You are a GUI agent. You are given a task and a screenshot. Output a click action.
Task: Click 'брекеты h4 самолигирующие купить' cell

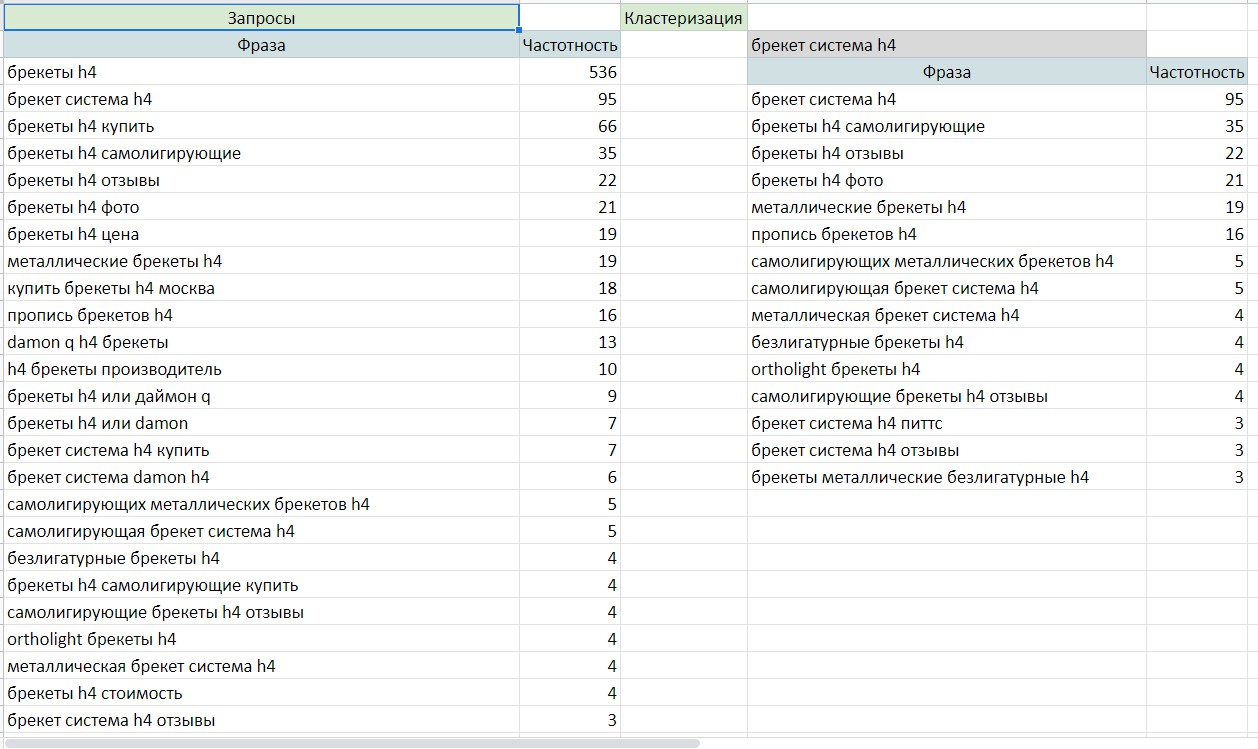(261, 585)
